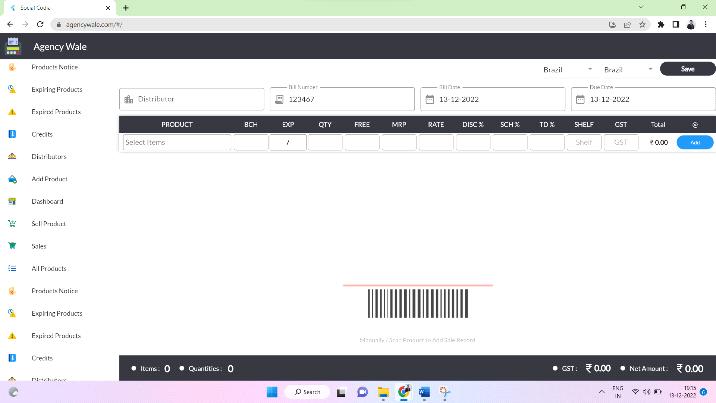Select the Add Product menu item
The width and height of the screenshot is (716, 403).
(x=49, y=179)
